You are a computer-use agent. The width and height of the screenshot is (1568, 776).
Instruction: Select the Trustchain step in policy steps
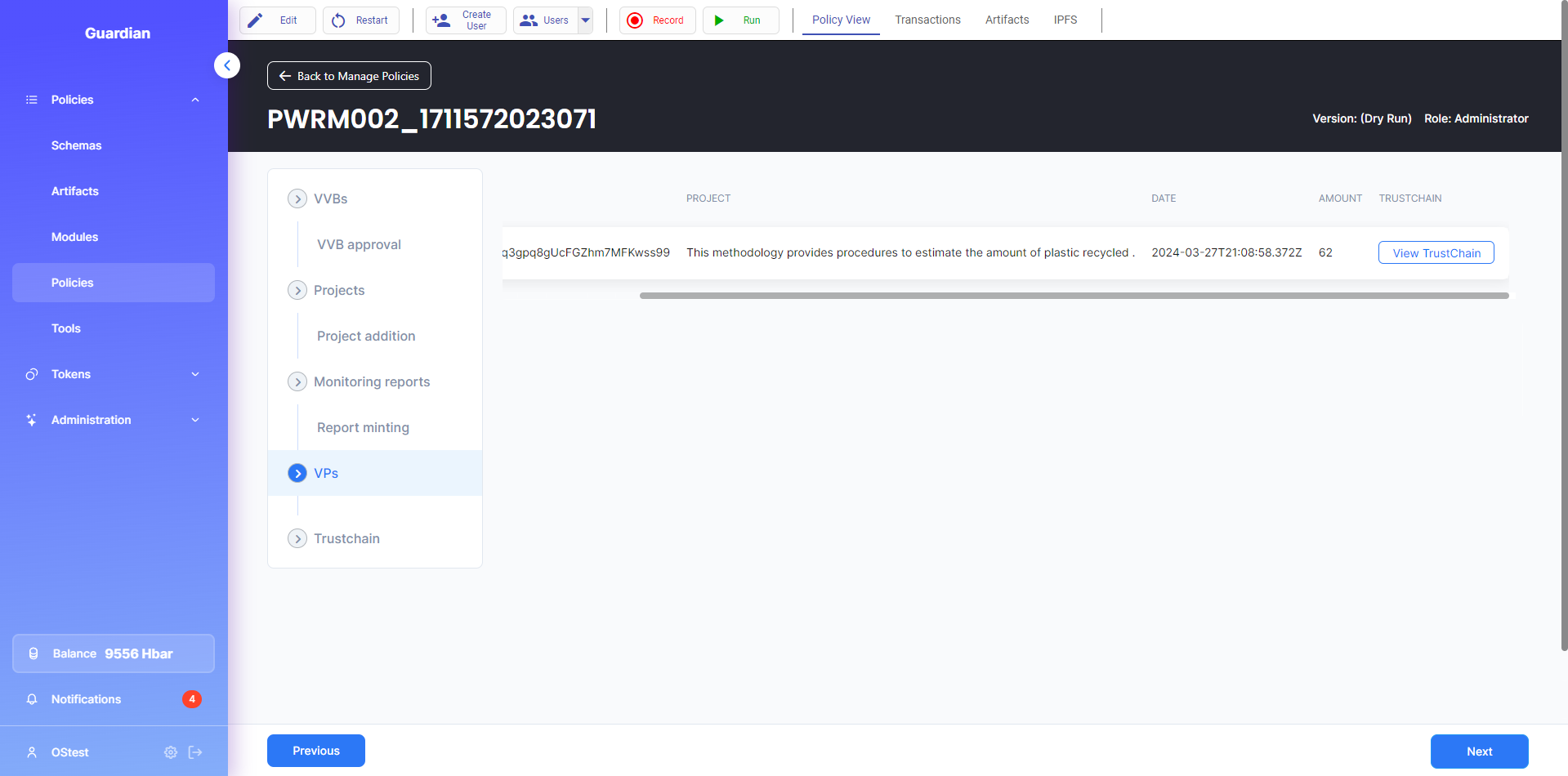[346, 538]
